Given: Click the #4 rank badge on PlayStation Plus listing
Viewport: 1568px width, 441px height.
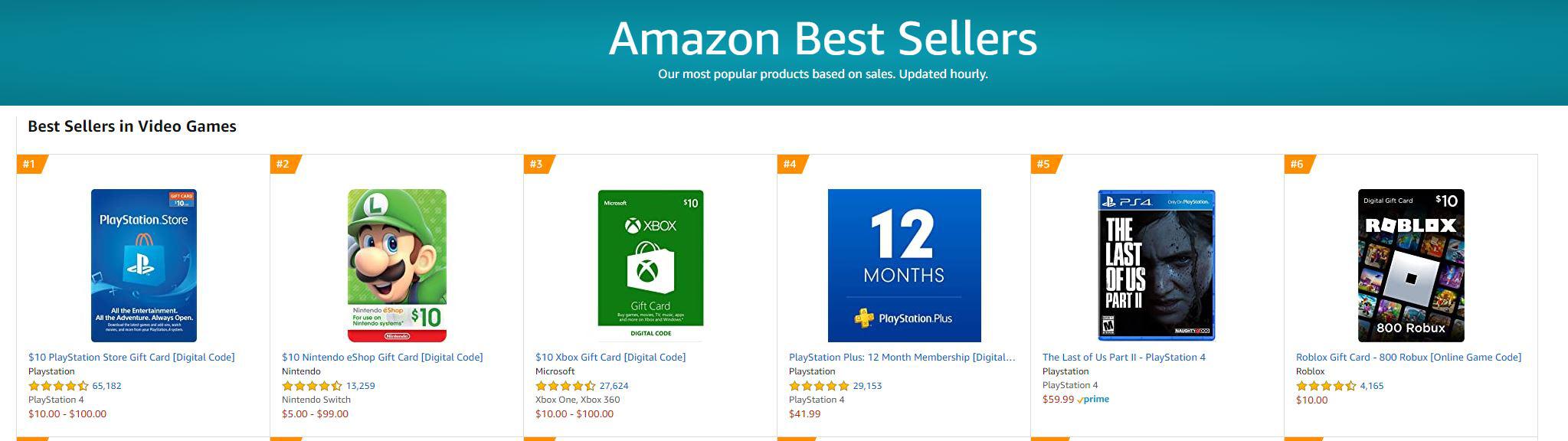Looking at the screenshot, I should coord(790,163).
